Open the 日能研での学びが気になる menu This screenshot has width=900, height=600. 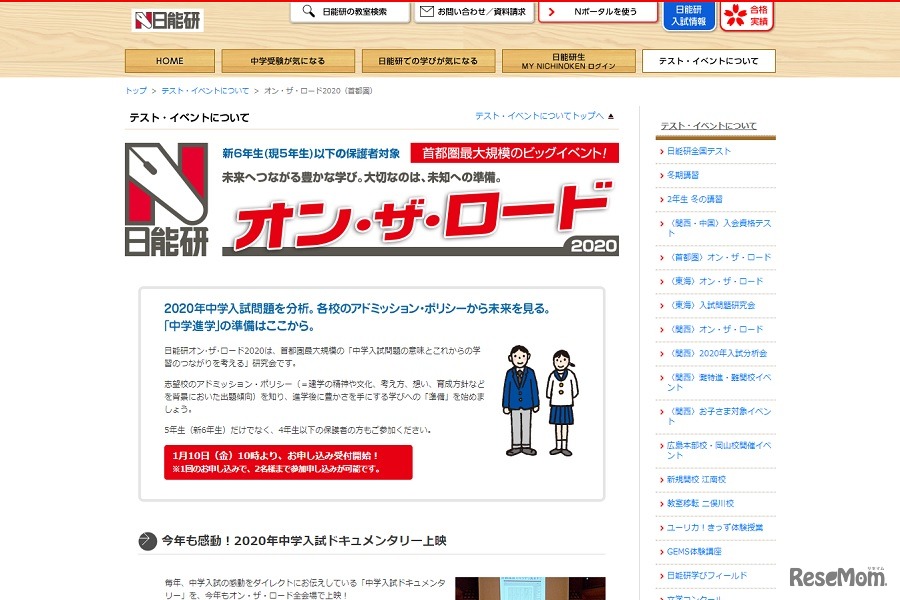(428, 60)
